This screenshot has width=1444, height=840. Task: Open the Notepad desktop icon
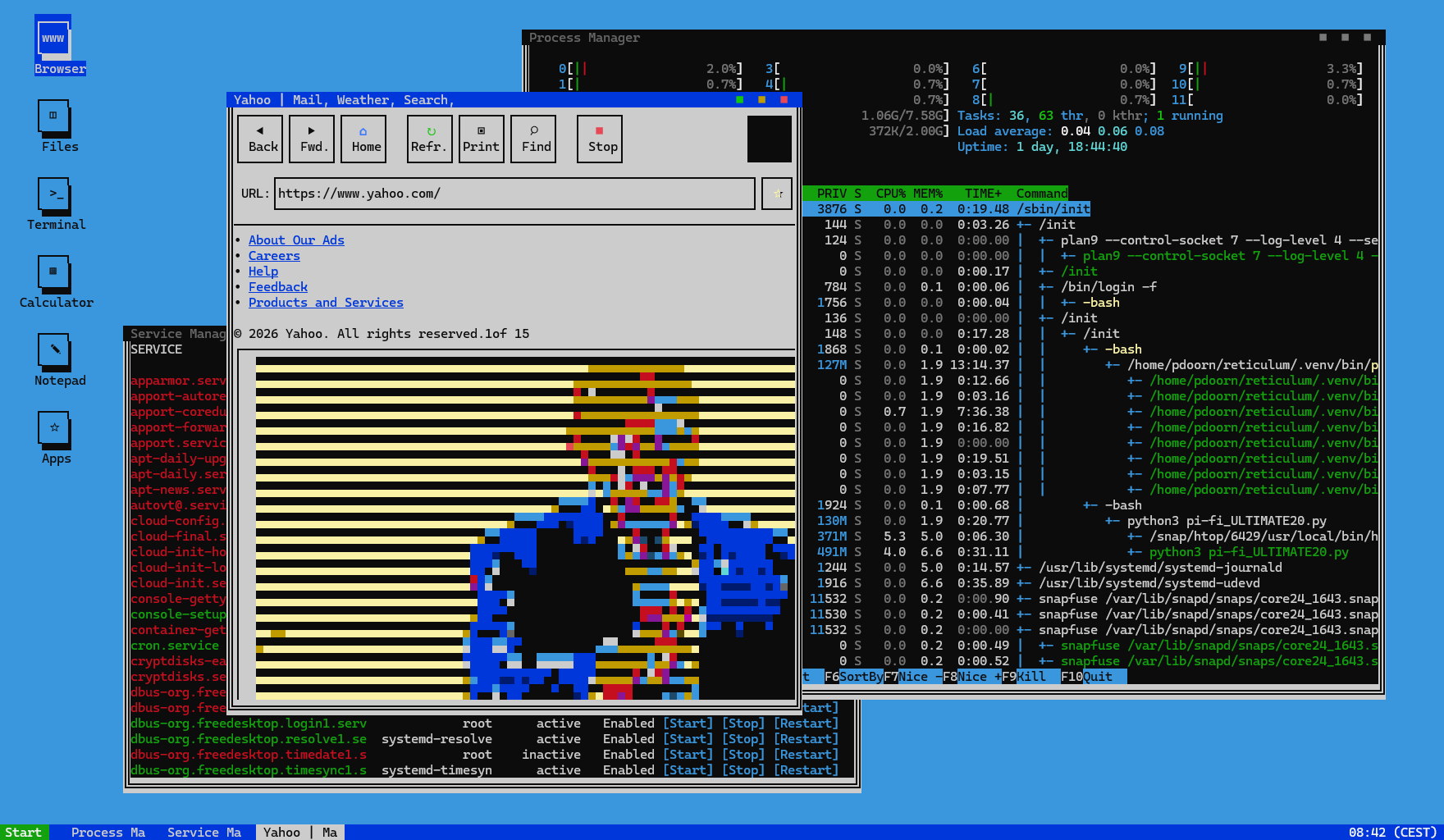pos(60,359)
